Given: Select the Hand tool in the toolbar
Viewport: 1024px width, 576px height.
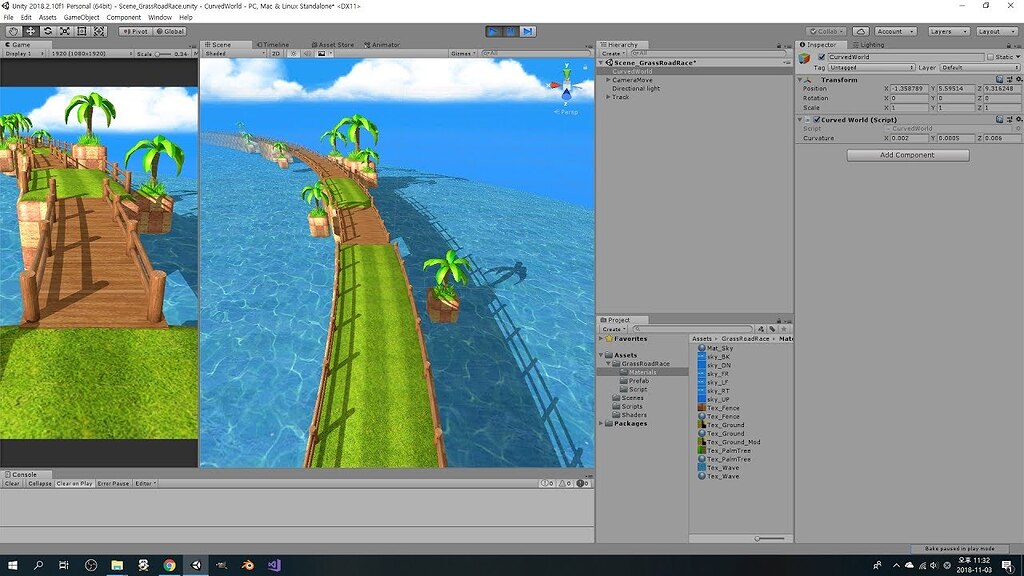Looking at the screenshot, I should point(13,31).
